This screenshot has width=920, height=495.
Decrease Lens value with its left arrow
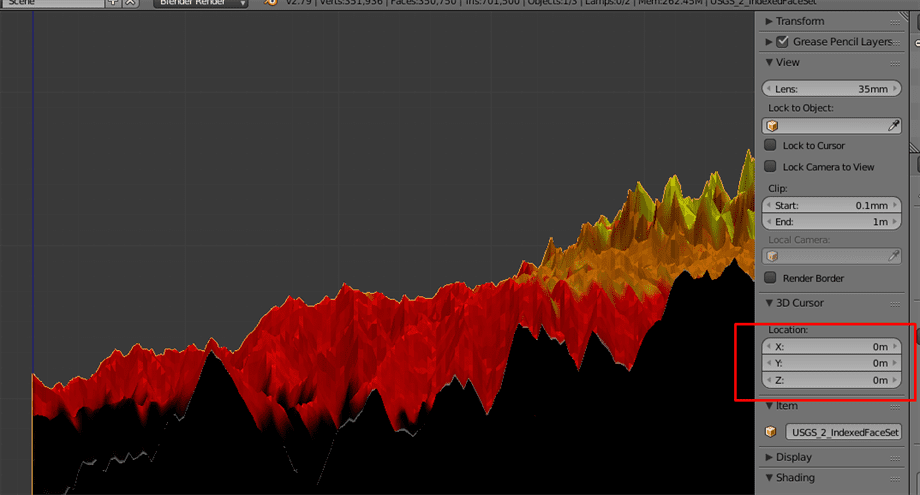tap(768, 89)
